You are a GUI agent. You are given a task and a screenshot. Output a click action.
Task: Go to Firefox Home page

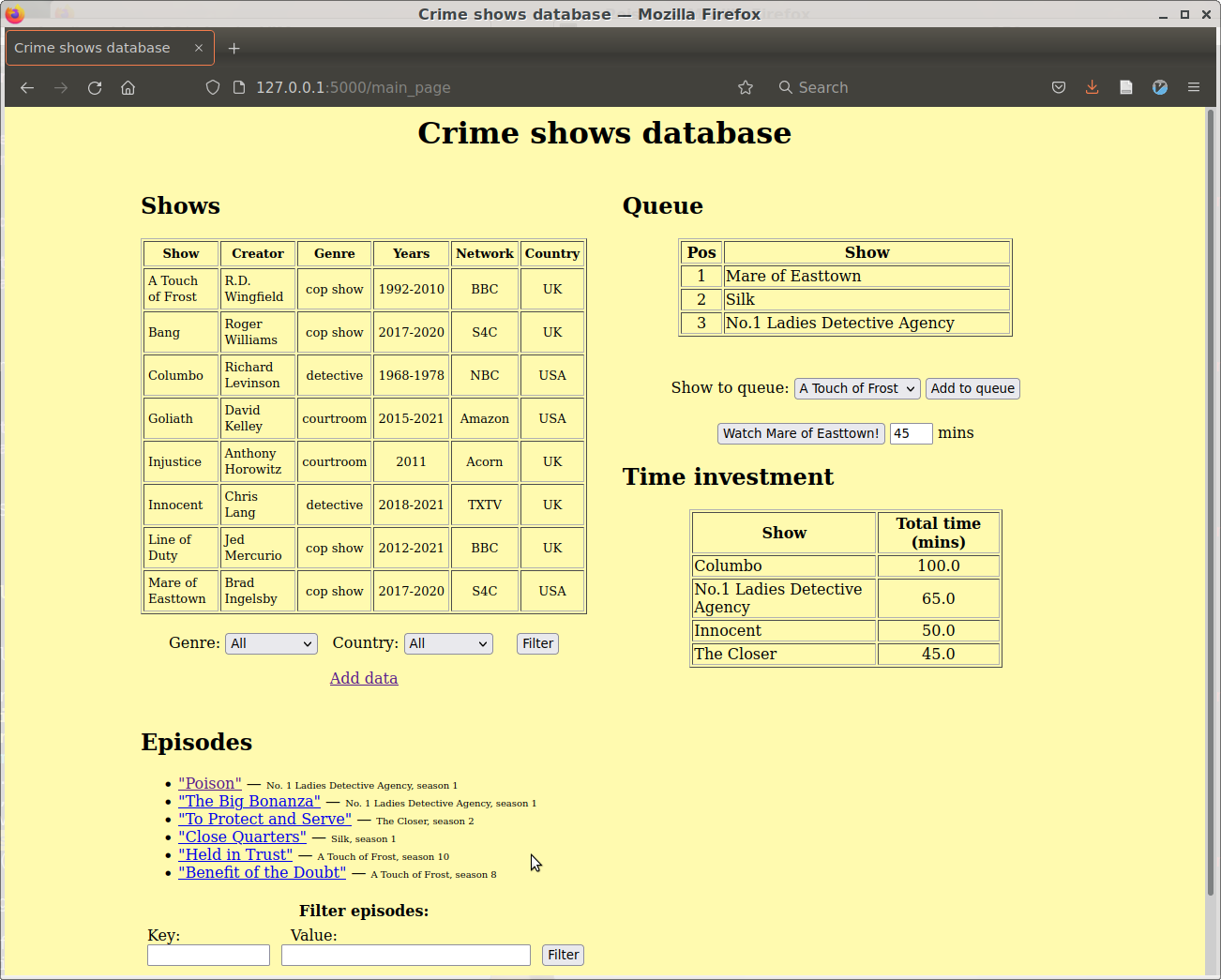(128, 87)
